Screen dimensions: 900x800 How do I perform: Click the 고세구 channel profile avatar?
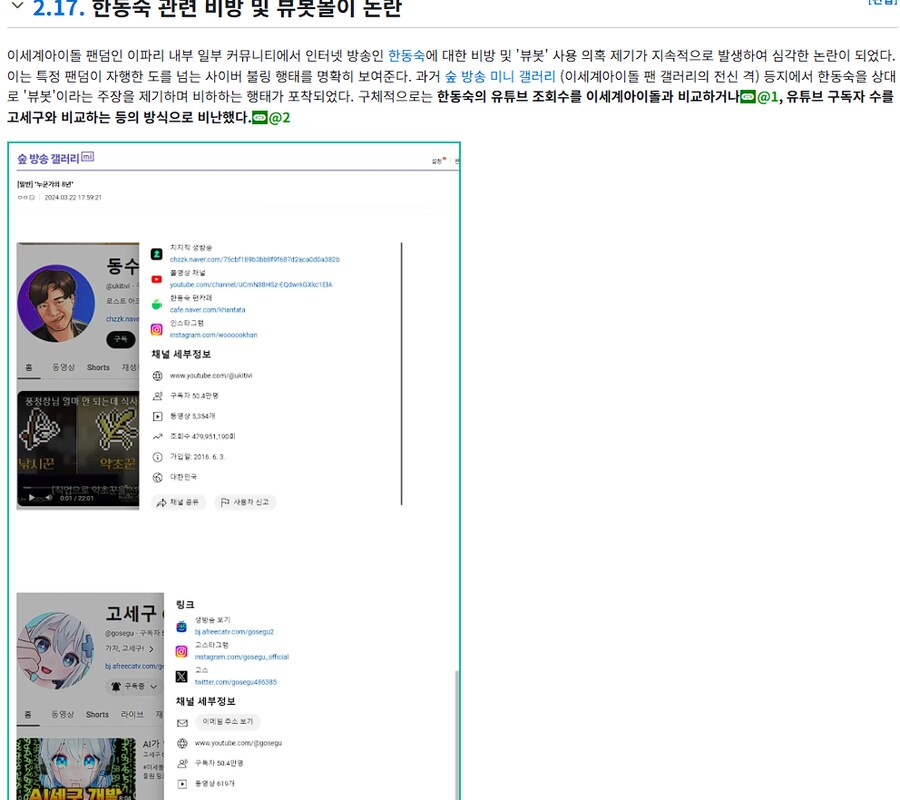[x=56, y=651]
